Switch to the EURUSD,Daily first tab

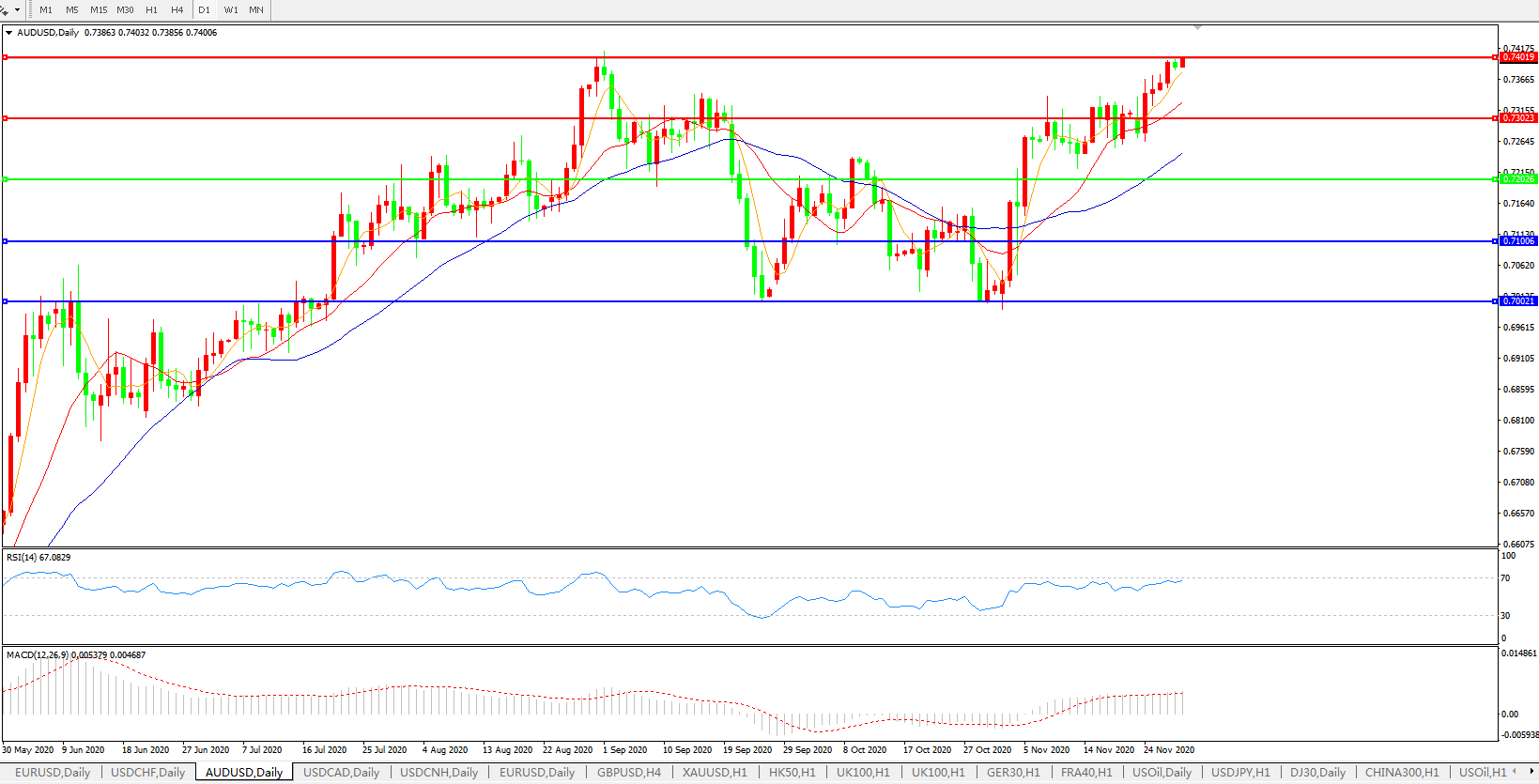(53, 773)
